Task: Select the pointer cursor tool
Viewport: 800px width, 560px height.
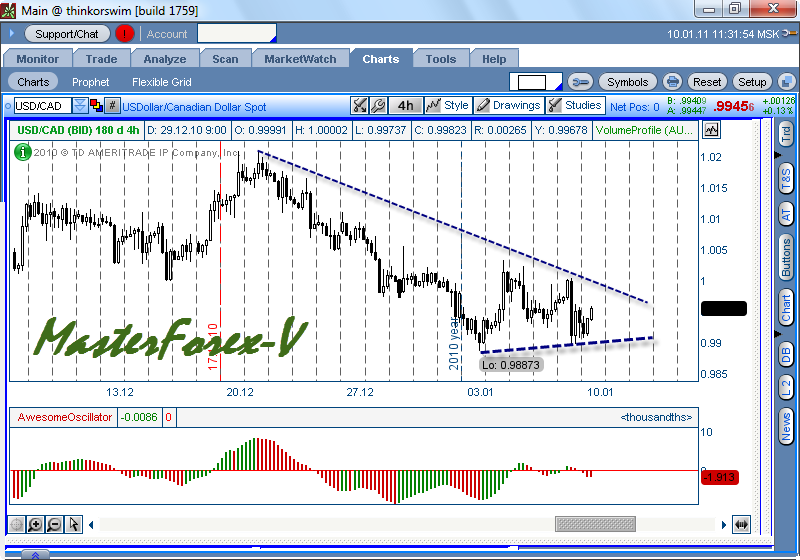Action: (x=73, y=524)
